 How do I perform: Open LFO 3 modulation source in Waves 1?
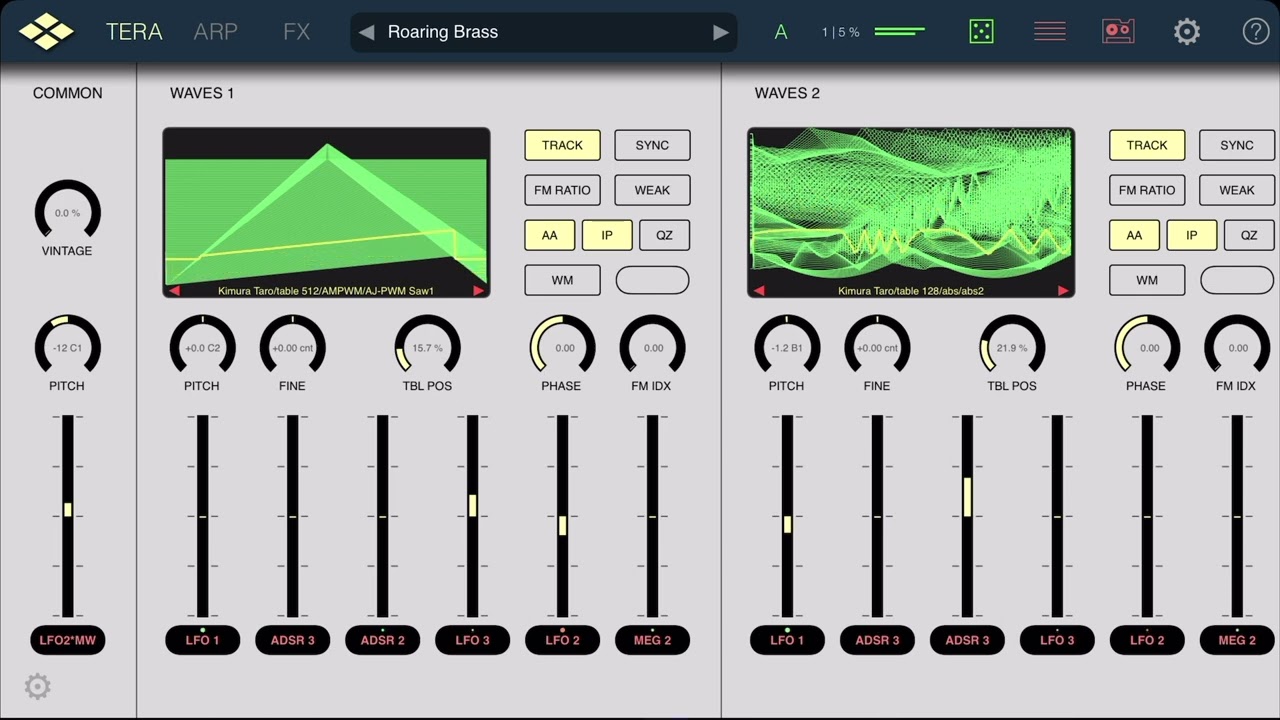point(472,640)
